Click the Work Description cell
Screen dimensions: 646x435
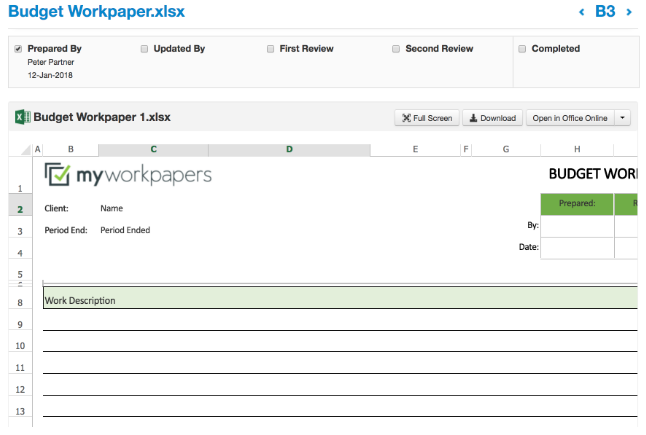tap(80, 300)
